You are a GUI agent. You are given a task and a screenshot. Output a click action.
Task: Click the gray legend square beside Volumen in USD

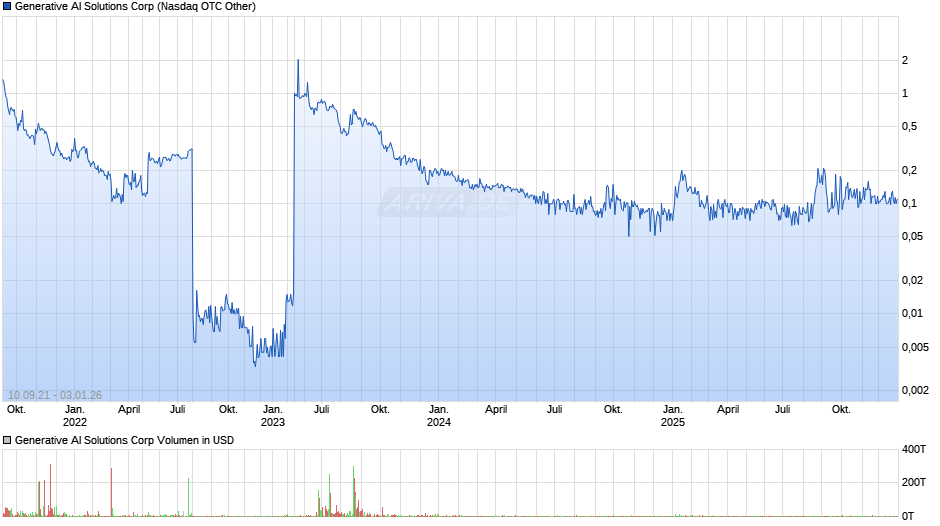point(7,440)
